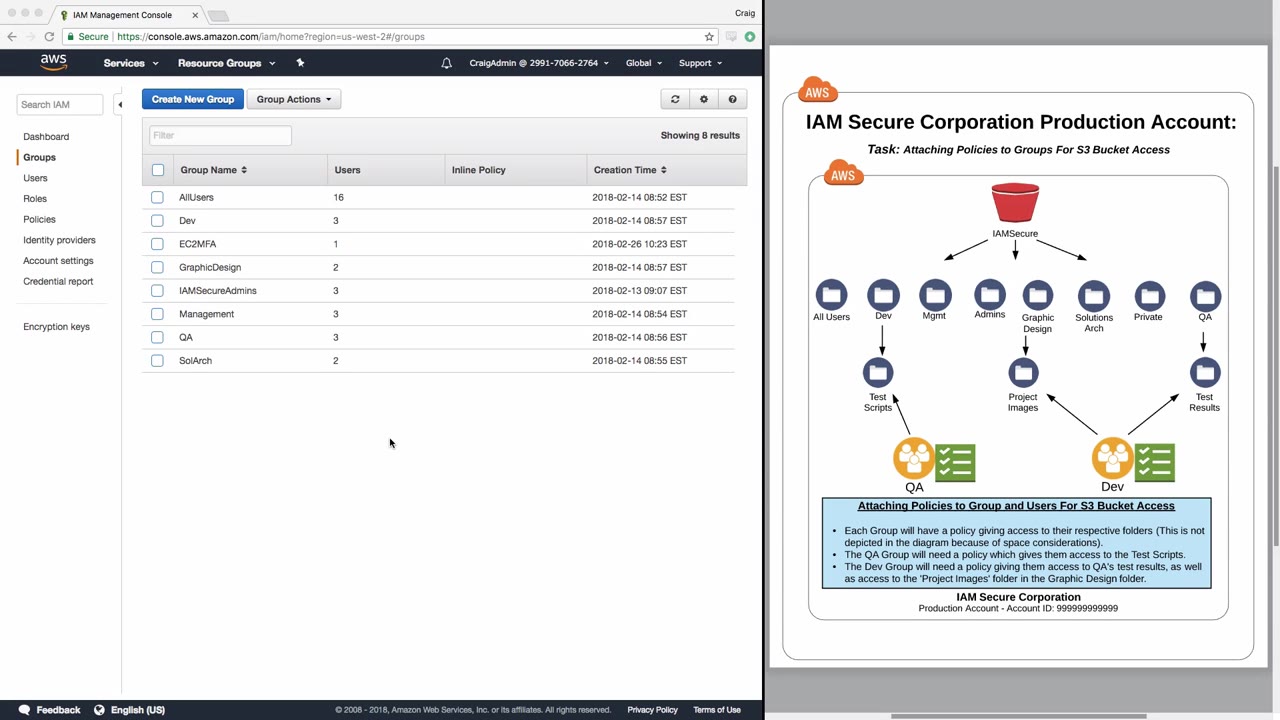Open the Global region dropdown
The height and width of the screenshot is (720, 1280).
point(644,63)
